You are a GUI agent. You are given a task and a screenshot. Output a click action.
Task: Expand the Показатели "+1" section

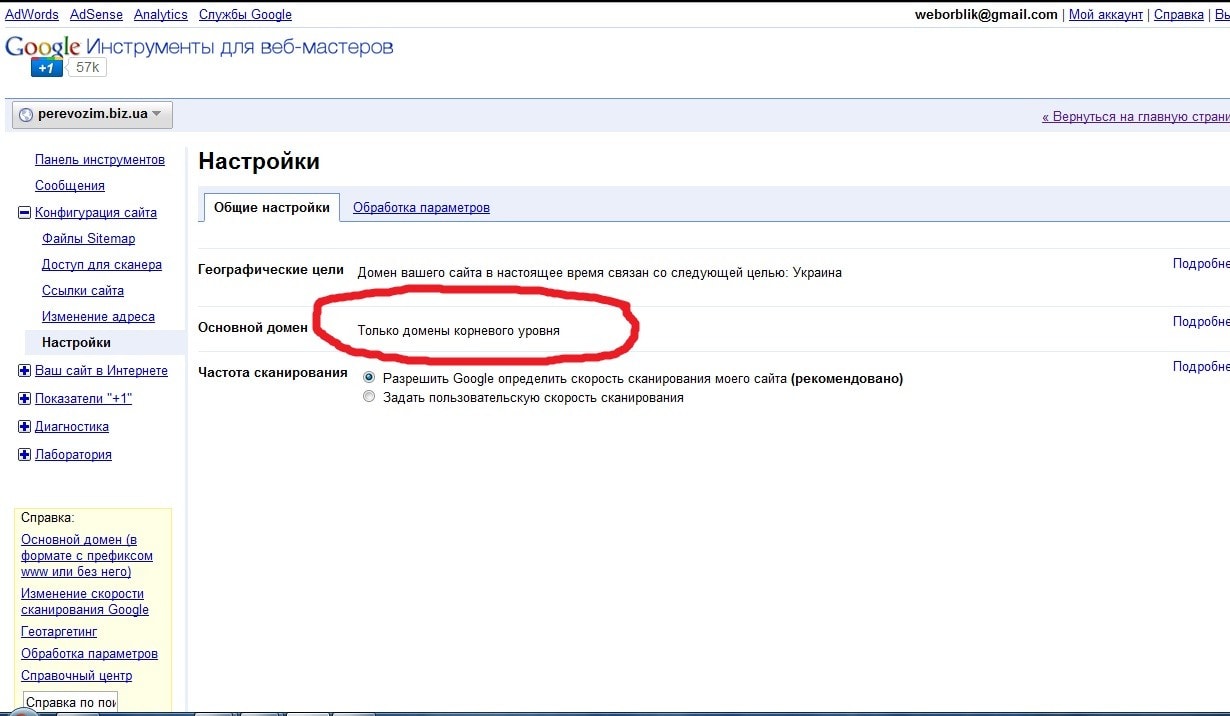point(25,399)
